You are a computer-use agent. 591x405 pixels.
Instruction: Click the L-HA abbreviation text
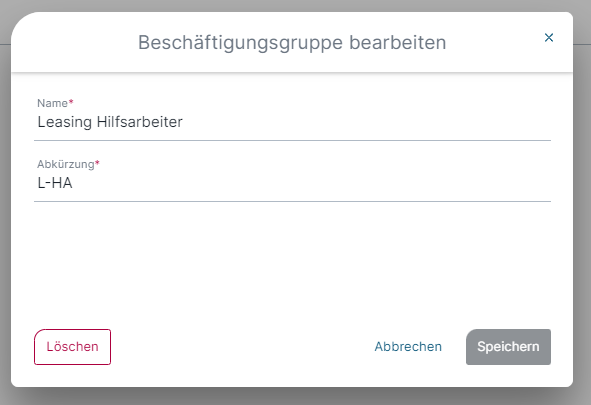[55, 183]
